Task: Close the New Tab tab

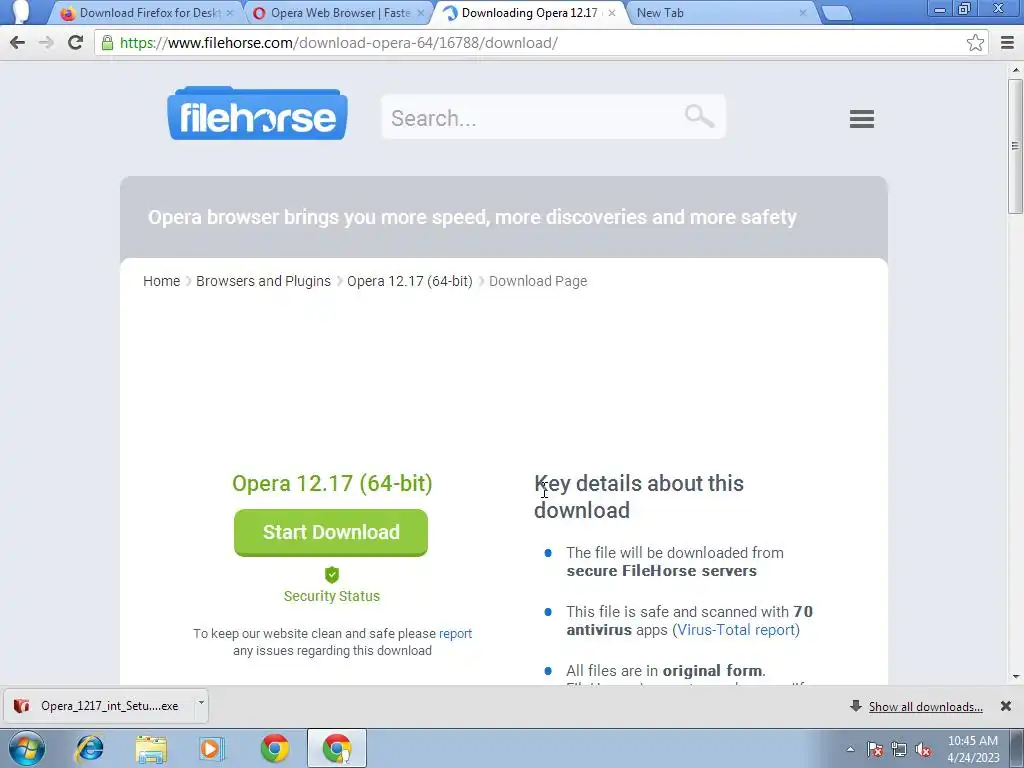Action: point(803,12)
